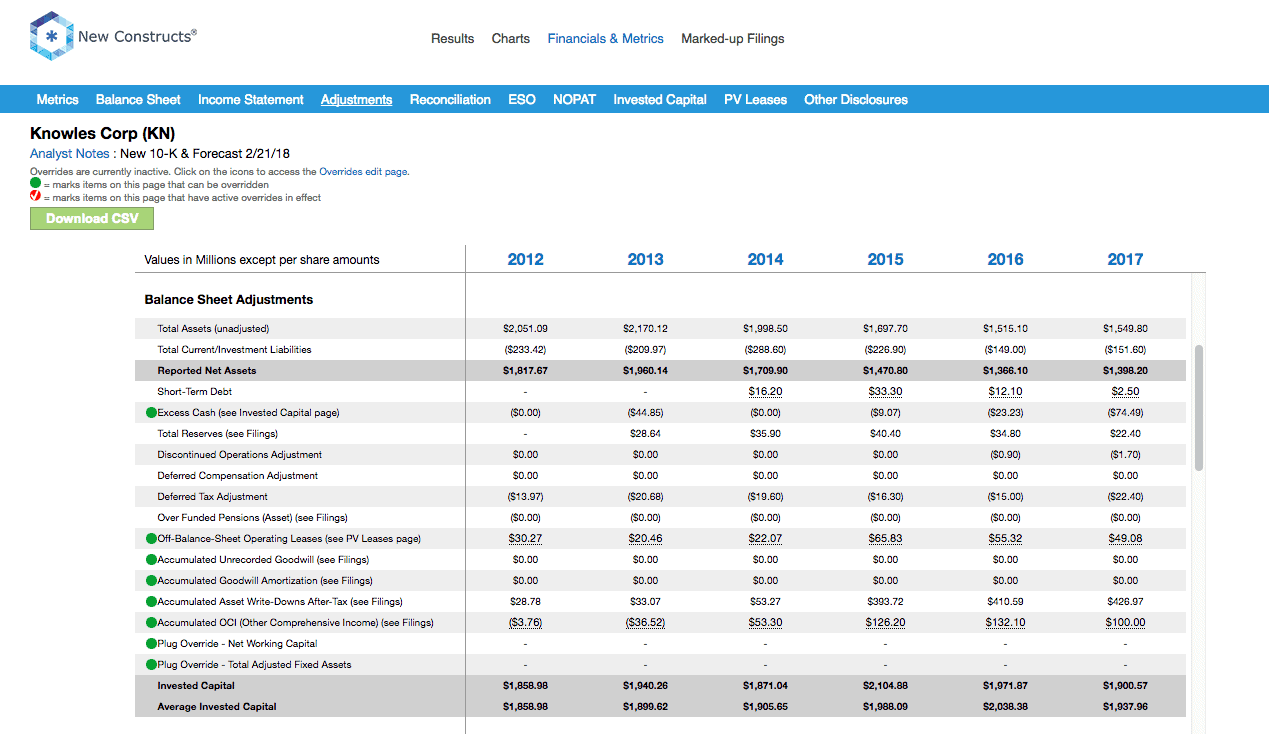Open the Results menu item

click(452, 39)
